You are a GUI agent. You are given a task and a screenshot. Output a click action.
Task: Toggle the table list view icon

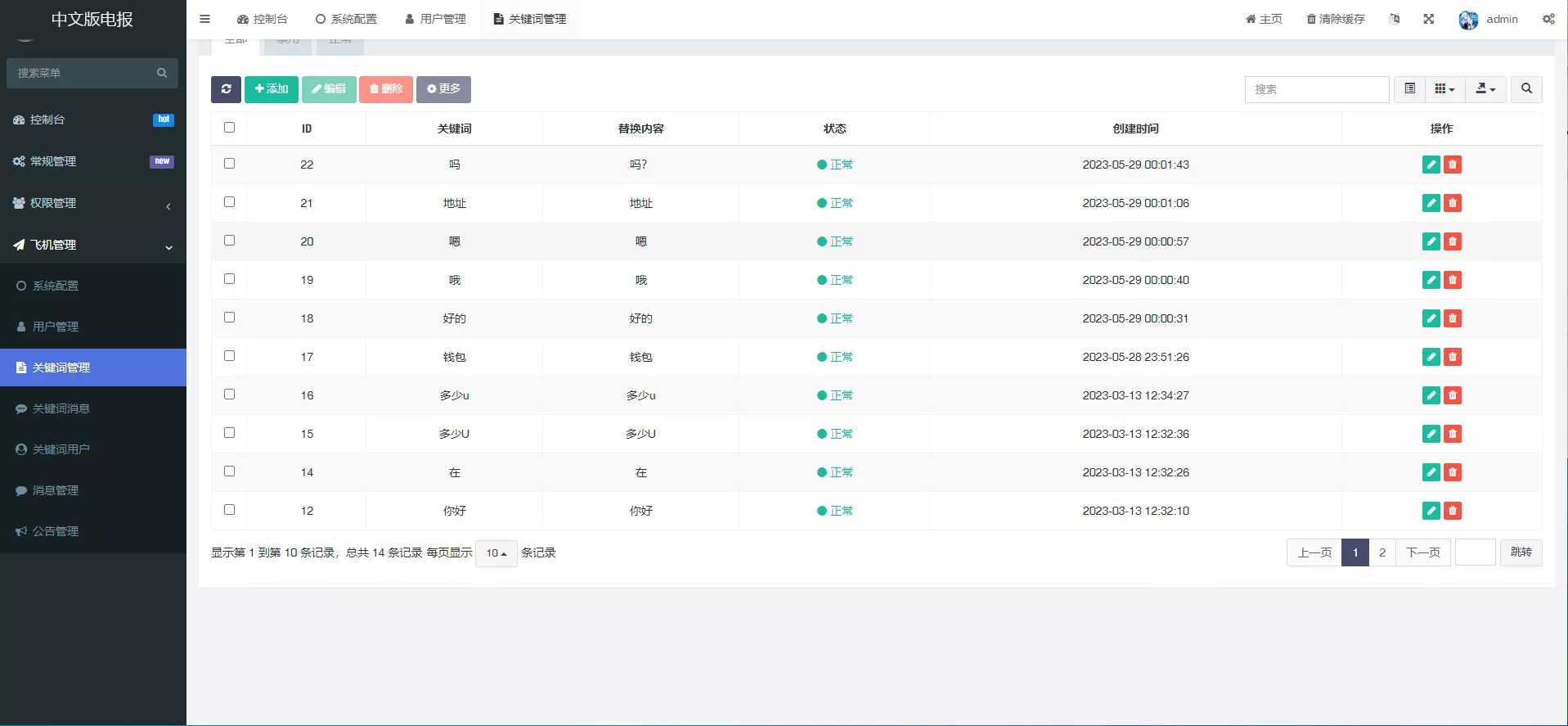[1409, 89]
